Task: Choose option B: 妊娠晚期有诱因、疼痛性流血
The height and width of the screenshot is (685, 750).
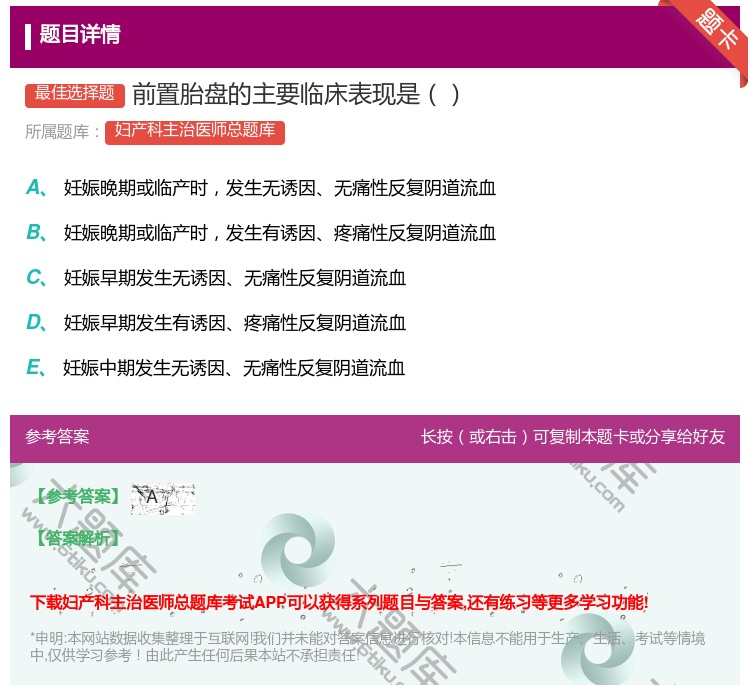Action: (x=279, y=233)
